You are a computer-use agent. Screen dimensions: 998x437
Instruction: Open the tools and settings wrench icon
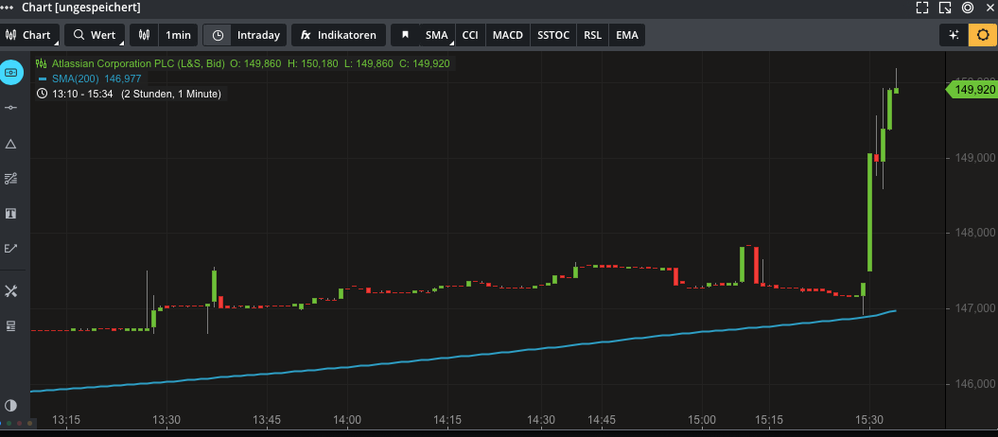[11, 291]
